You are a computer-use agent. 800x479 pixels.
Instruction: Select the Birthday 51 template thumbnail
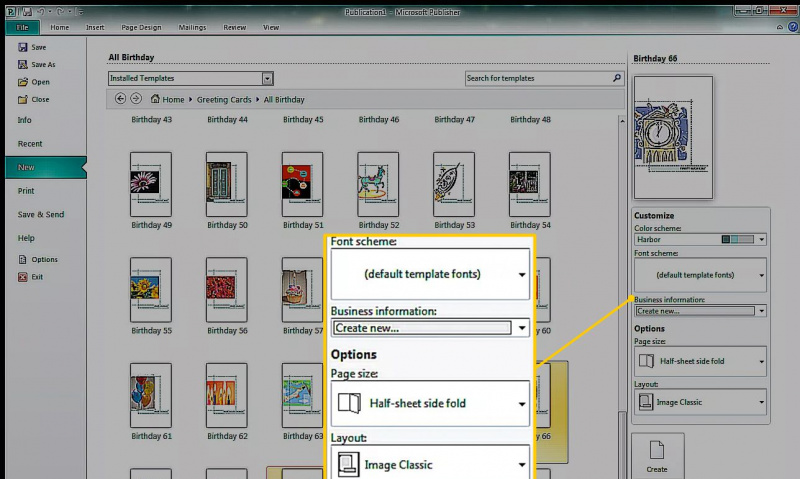coord(302,184)
